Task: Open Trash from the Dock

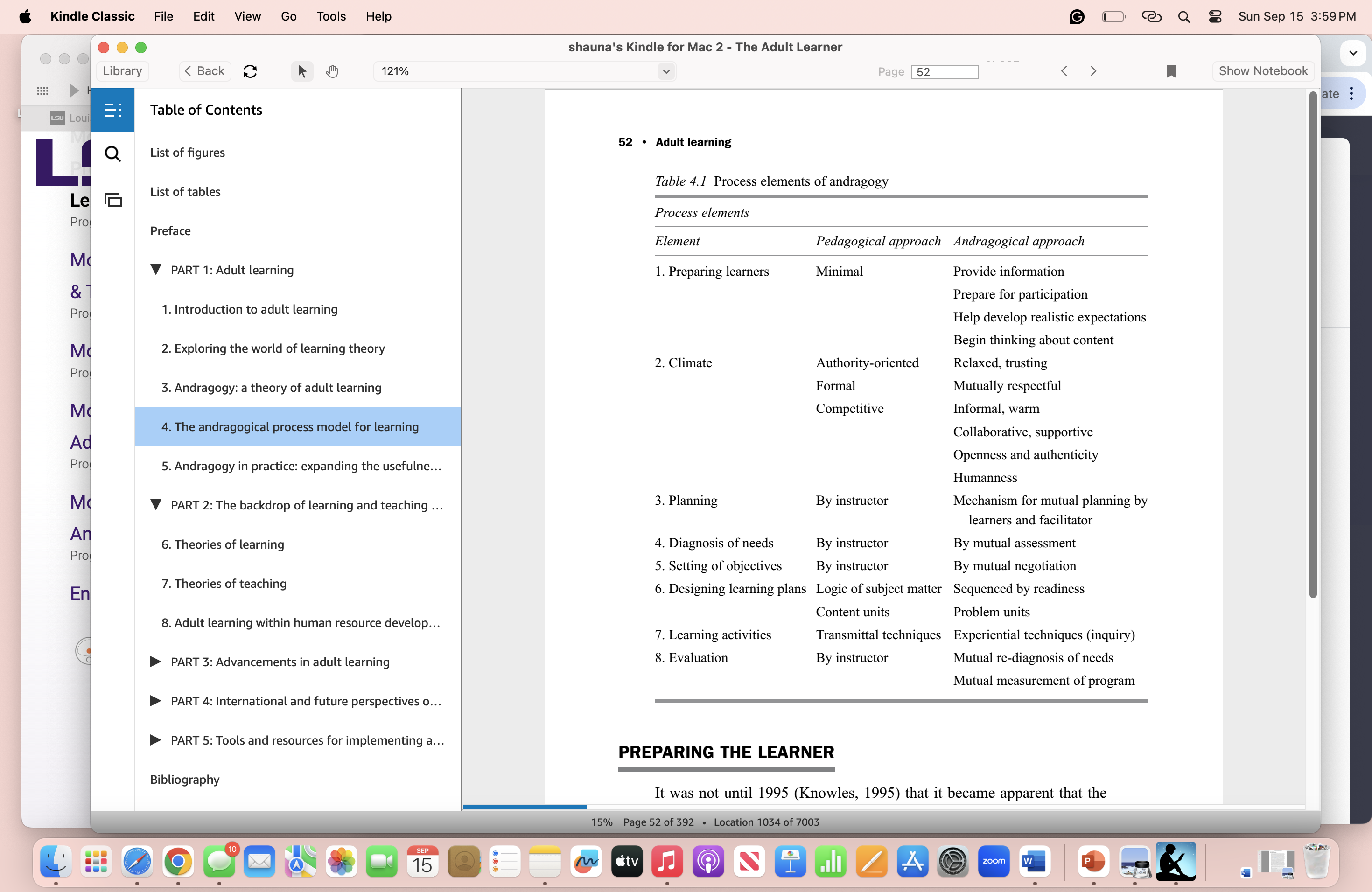Action: pos(1316,862)
